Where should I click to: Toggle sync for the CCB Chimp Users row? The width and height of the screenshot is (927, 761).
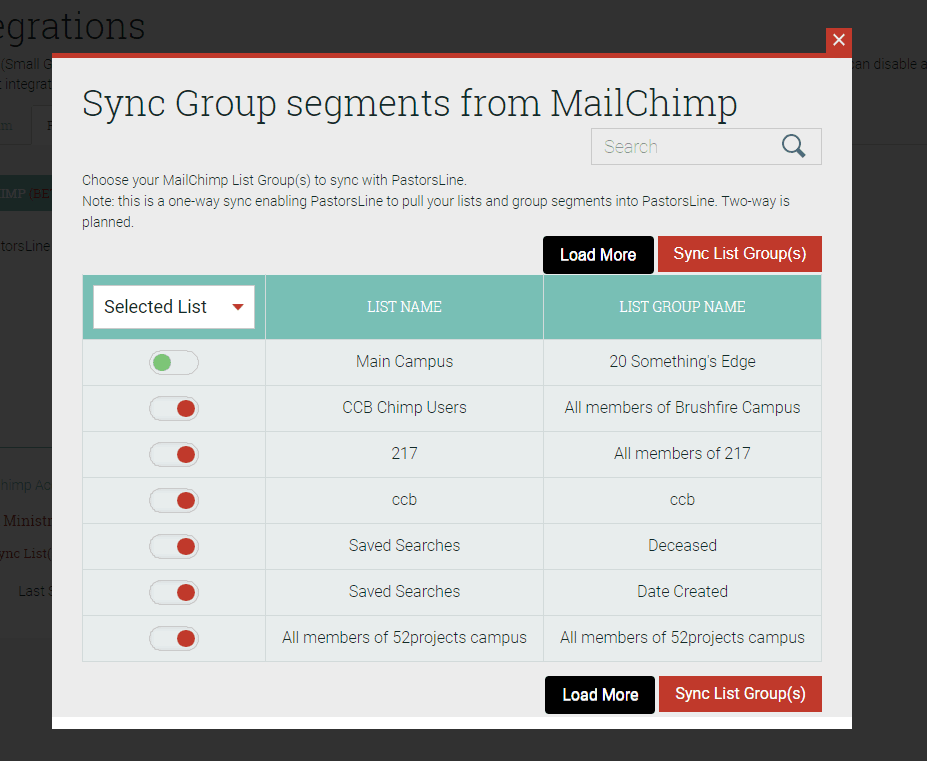174,409
